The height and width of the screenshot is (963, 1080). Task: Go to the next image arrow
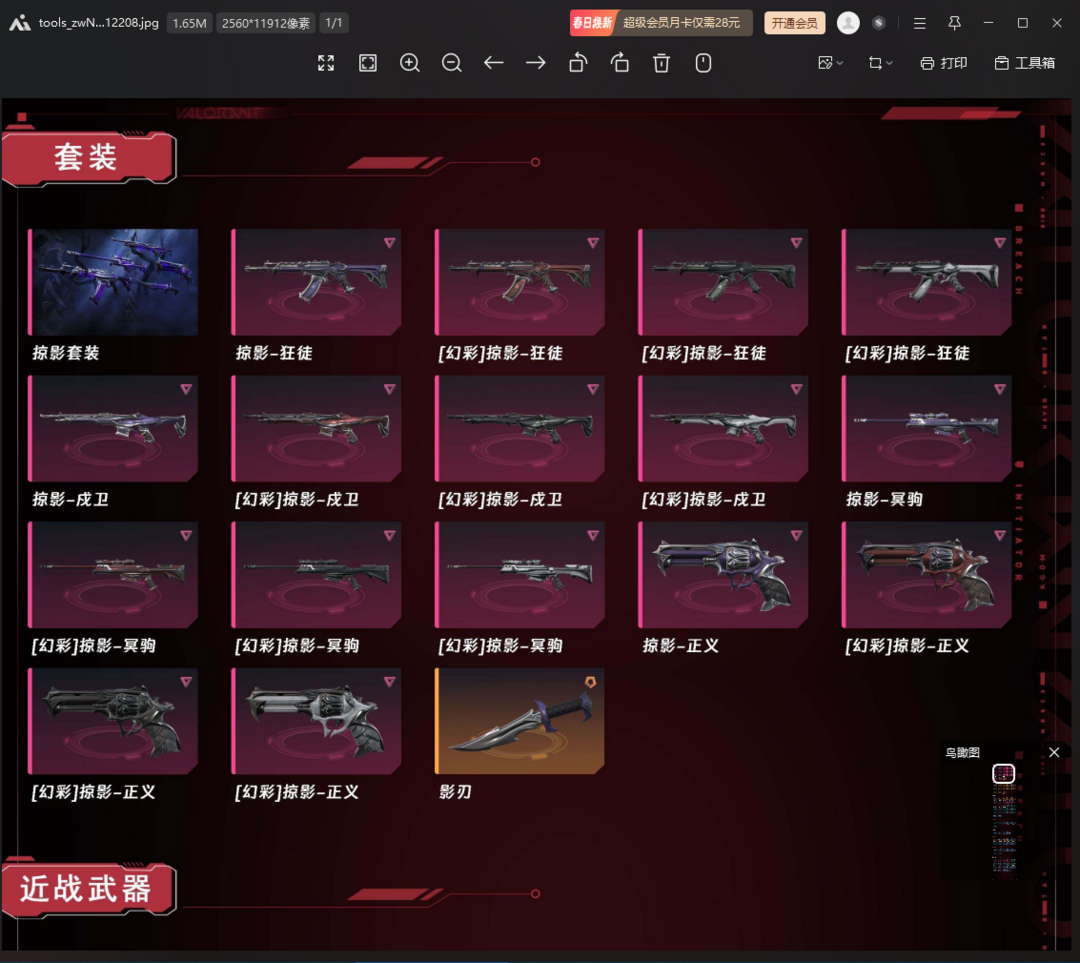coord(536,63)
